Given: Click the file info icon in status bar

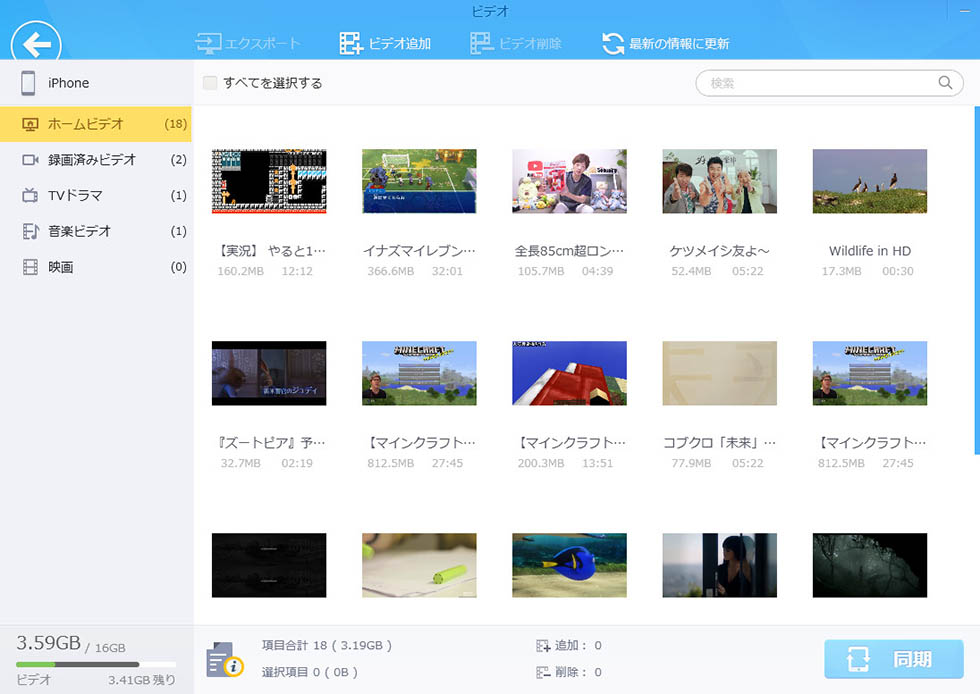Looking at the screenshot, I should [x=224, y=660].
